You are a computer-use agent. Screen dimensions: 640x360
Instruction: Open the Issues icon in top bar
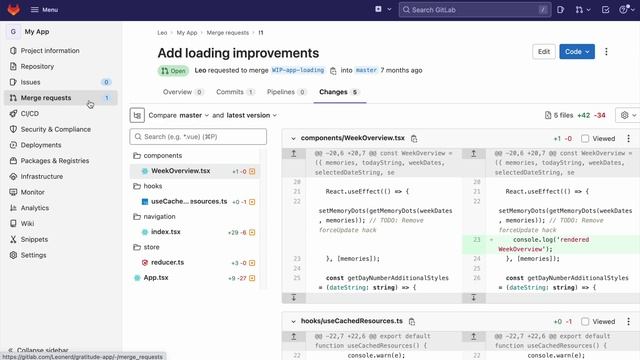pyautogui.click(x=560, y=10)
